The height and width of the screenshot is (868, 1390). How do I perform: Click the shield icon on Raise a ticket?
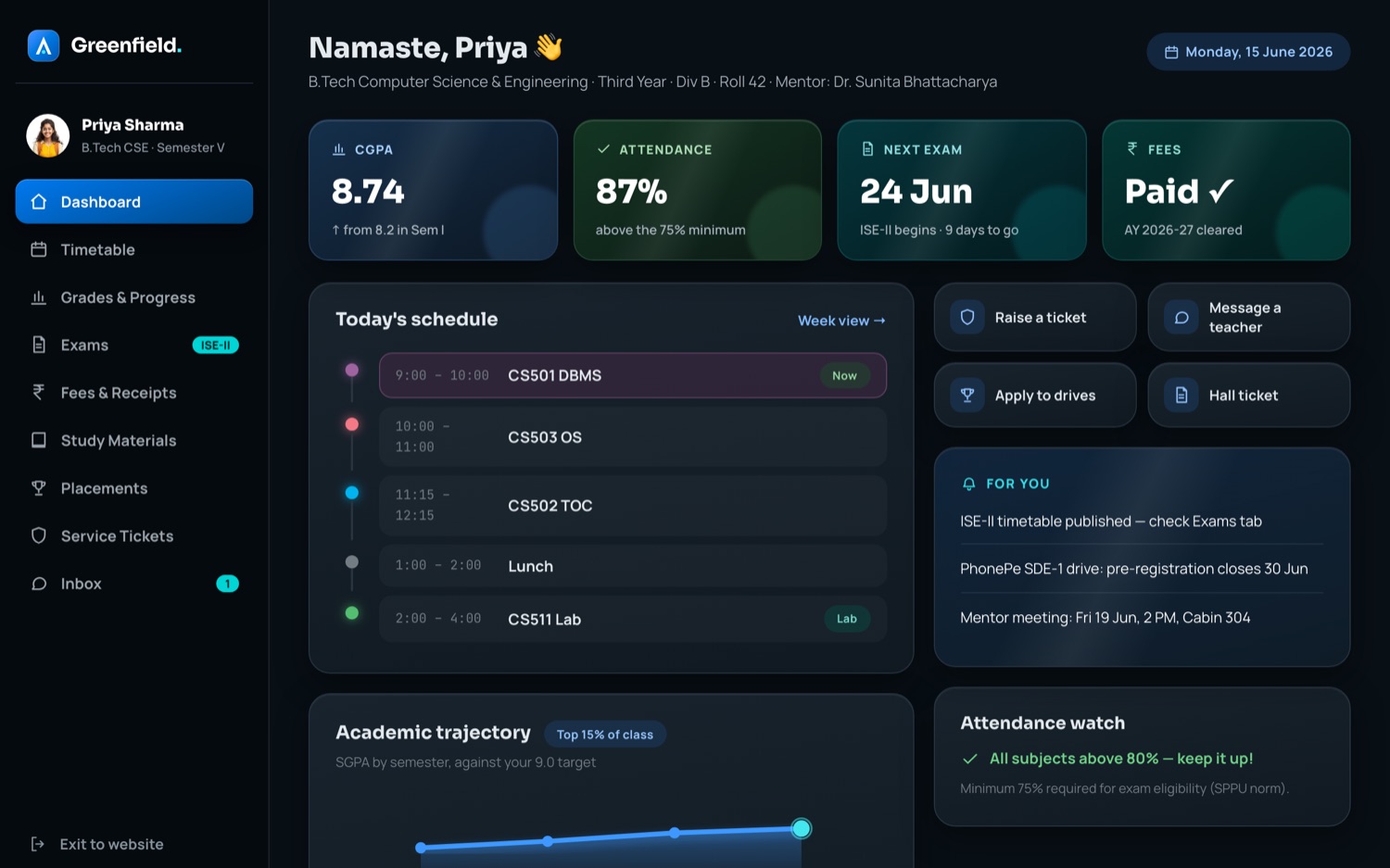pyautogui.click(x=967, y=317)
